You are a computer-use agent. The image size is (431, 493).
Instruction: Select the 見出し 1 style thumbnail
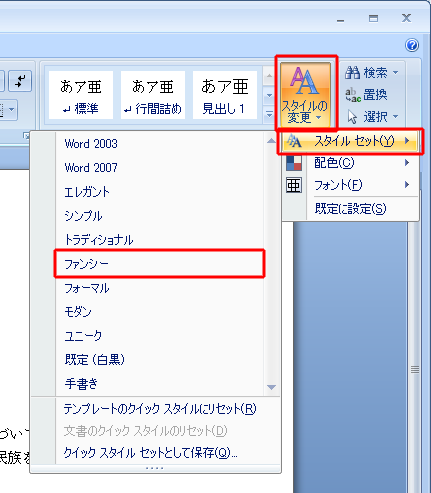click(x=225, y=95)
